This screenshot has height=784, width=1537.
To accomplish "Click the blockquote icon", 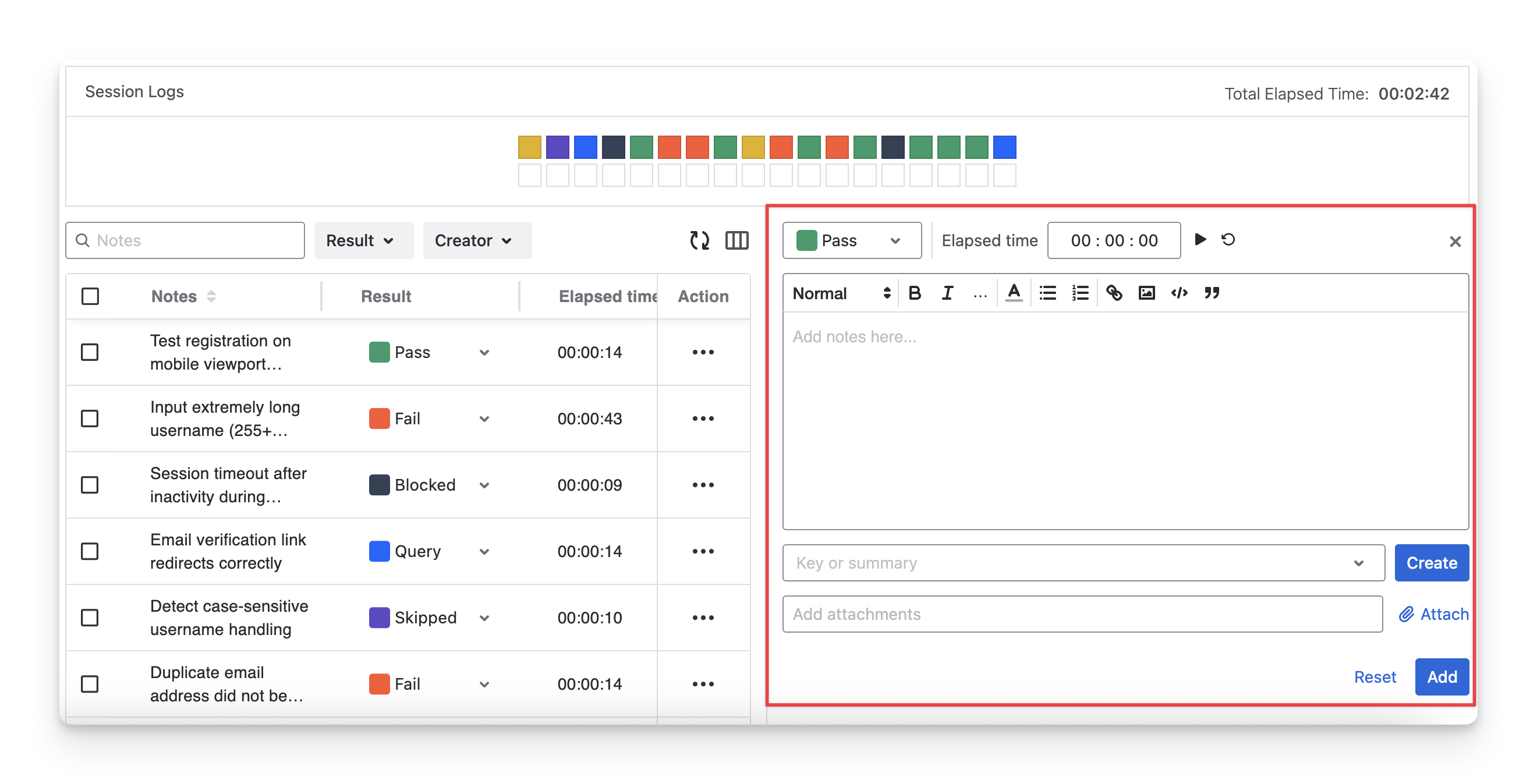I will pos(1212,293).
